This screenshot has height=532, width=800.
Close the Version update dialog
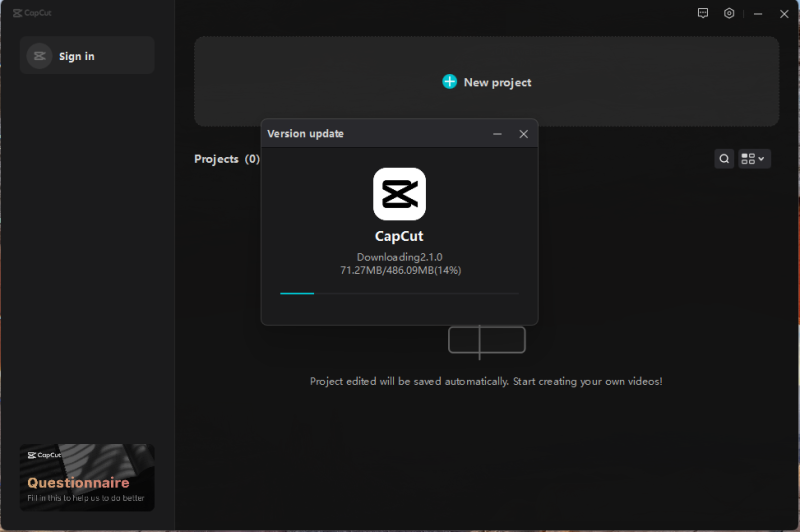(523, 134)
